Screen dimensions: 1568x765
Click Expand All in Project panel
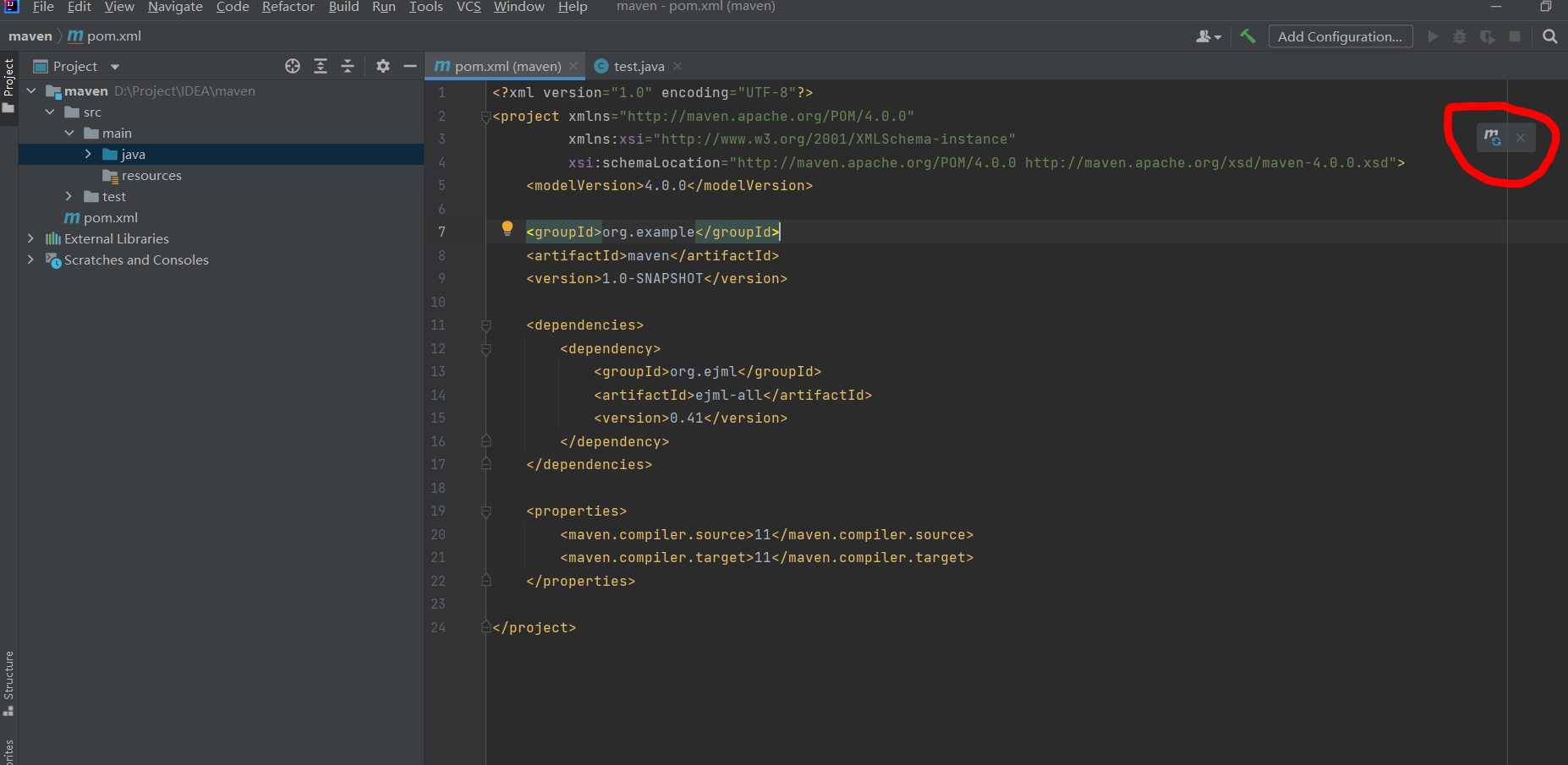tap(321, 66)
